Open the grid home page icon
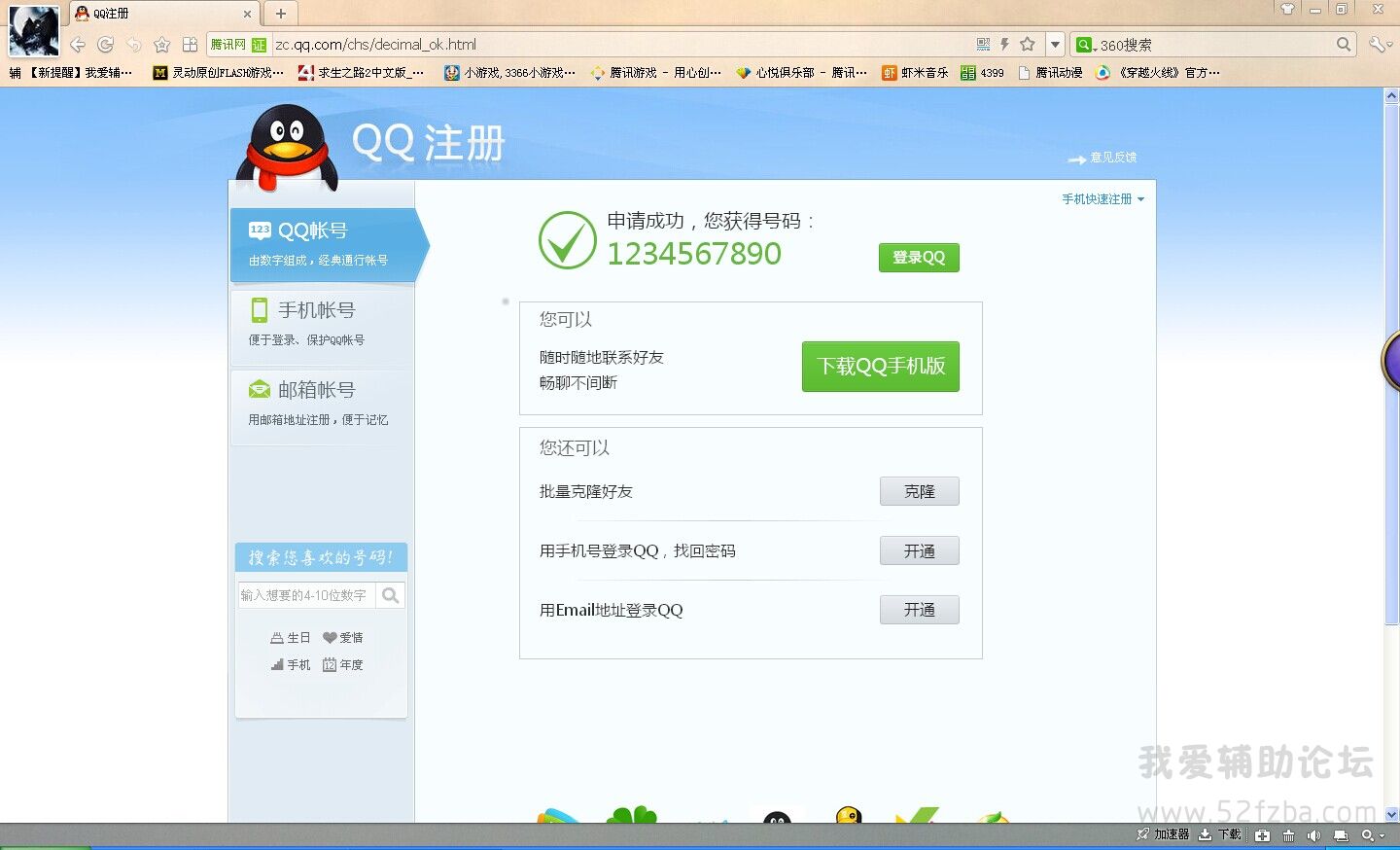The height and width of the screenshot is (850, 1400). [x=191, y=45]
